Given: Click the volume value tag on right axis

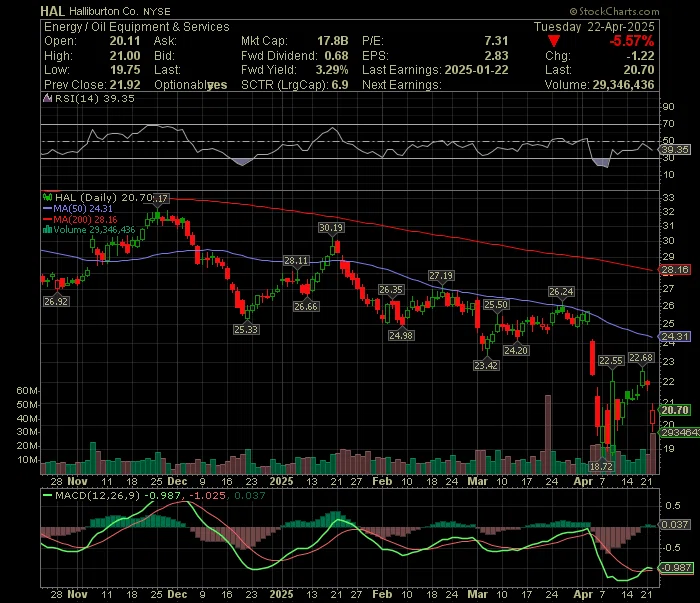Looking at the screenshot, I should 679,432.
